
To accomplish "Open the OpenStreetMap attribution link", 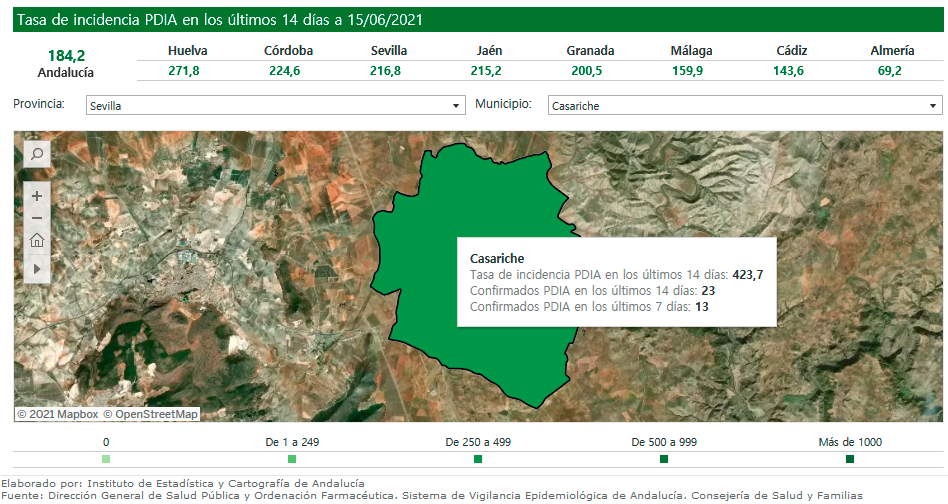I will pos(155,414).
